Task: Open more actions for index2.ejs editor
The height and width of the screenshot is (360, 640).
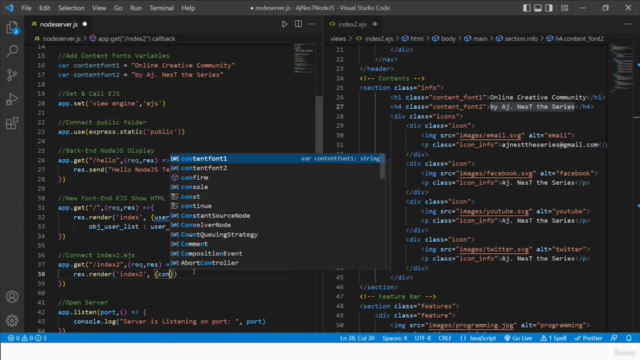Action: pos(628,24)
